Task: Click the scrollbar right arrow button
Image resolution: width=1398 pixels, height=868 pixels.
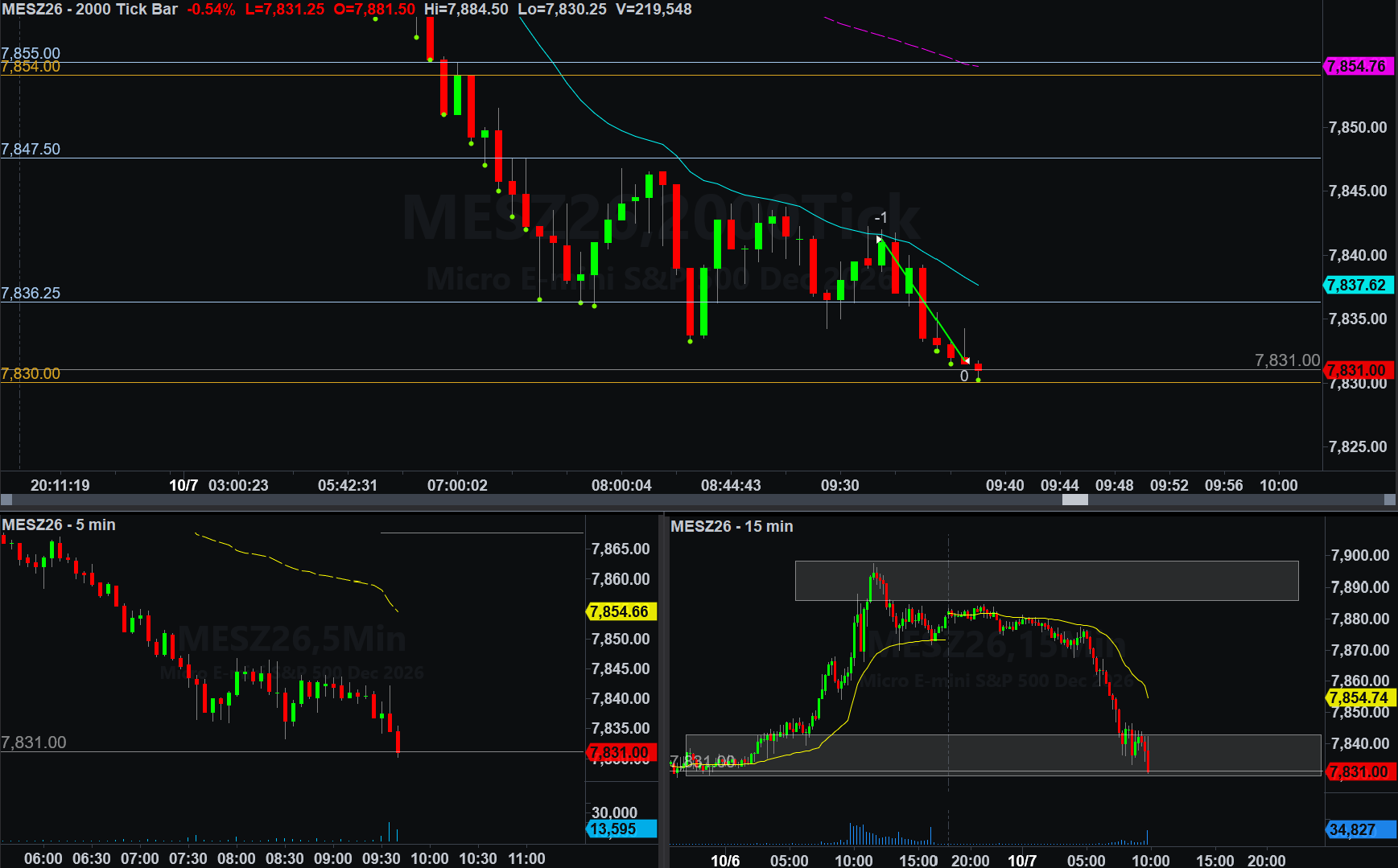Action: [1390, 500]
